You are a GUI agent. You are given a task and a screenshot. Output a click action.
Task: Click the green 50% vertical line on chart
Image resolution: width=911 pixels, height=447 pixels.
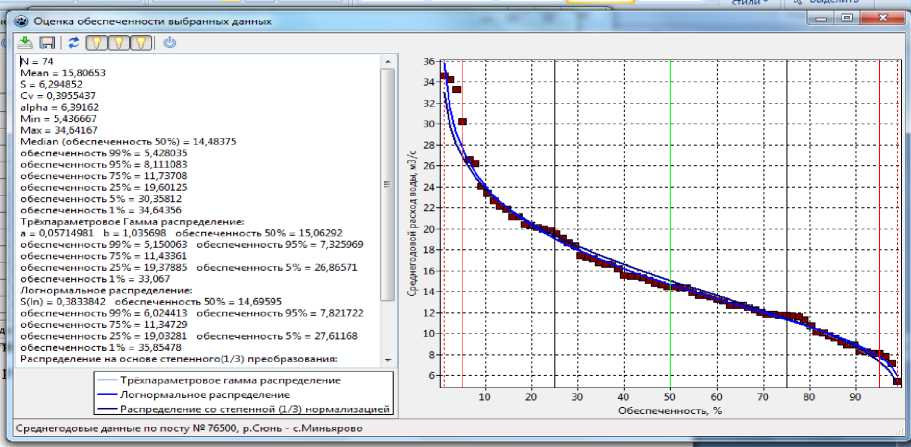pyautogui.click(x=670, y=200)
